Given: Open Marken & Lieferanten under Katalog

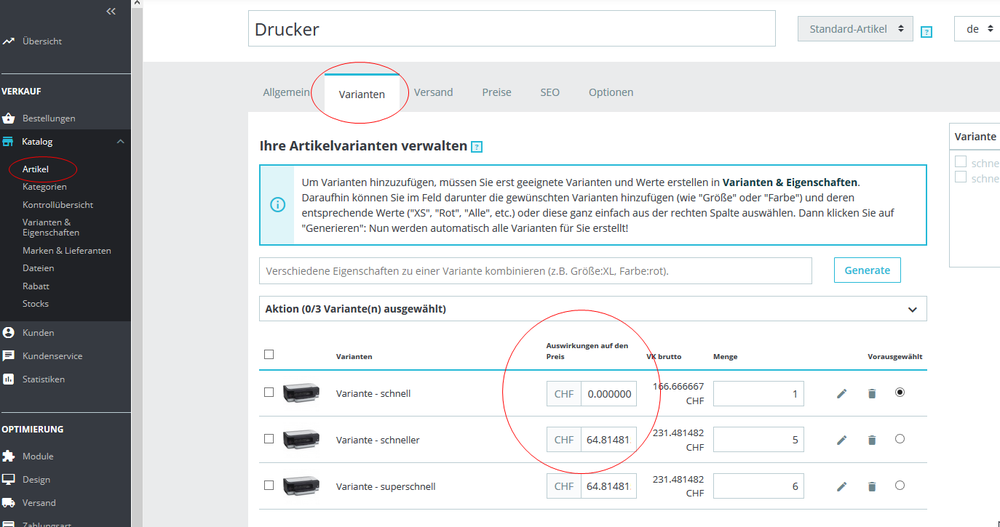Looking at the screenshot, I should tap(67, 251).
